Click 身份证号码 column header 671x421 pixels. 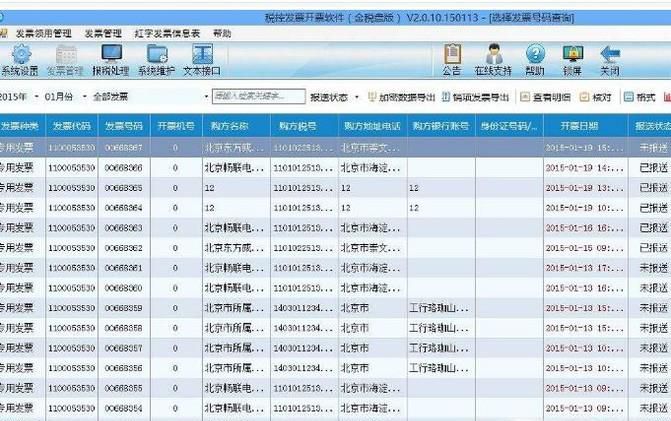point(509,126)
